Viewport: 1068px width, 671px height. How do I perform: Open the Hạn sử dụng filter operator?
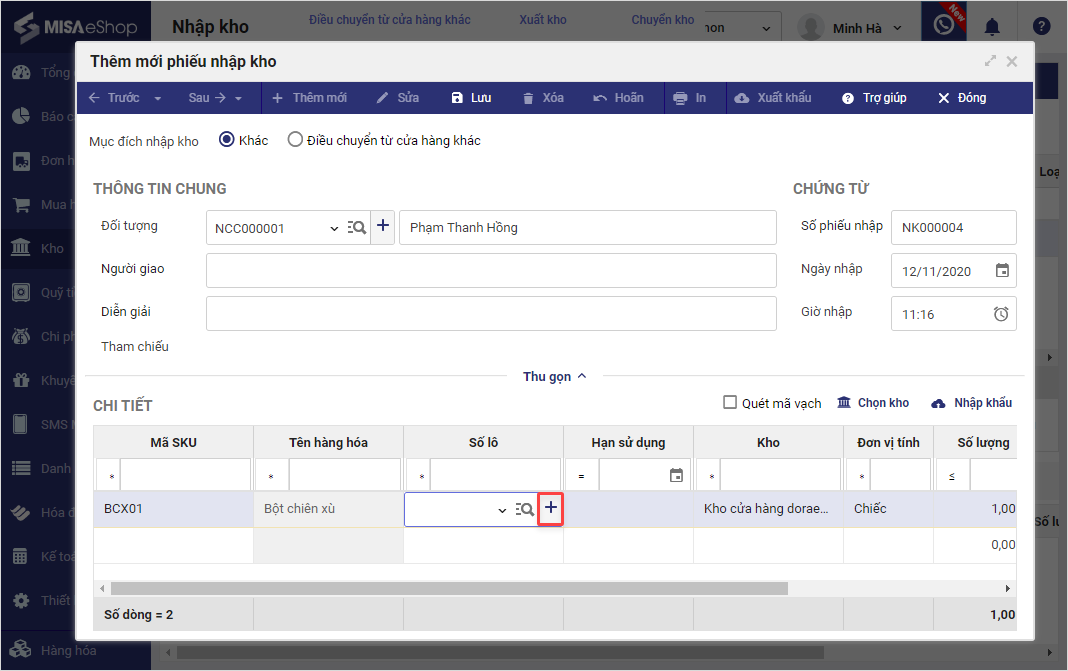(582, 475)
